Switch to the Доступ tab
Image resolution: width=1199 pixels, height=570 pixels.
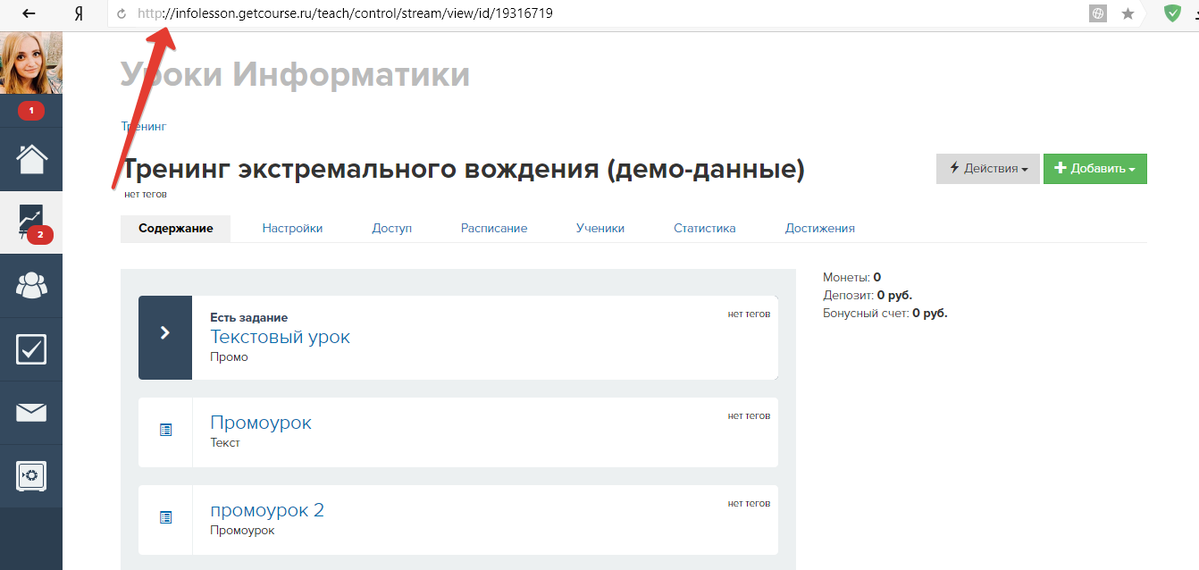tap(392, 228)
